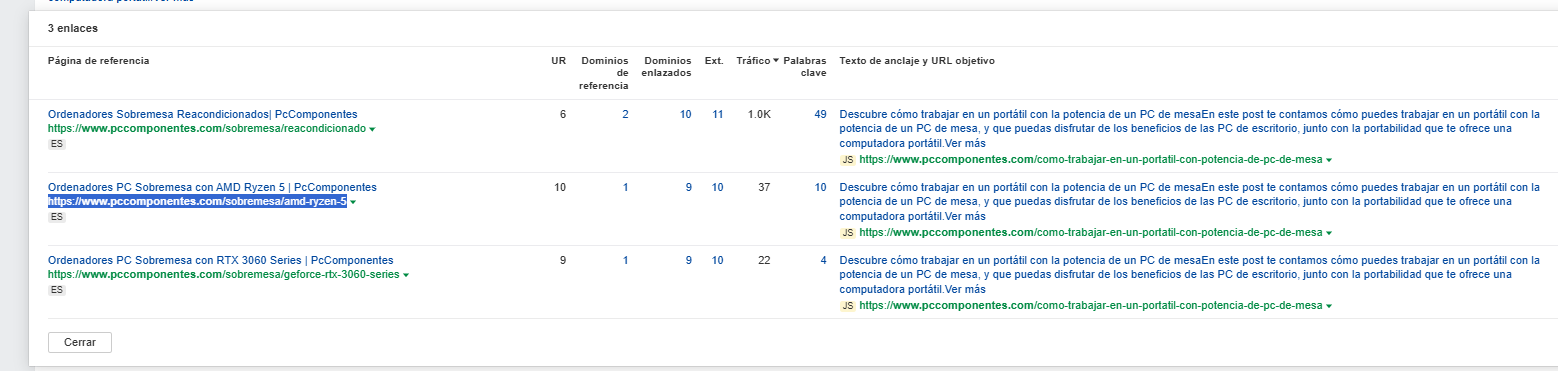This screenshot has width=1558, height=371.
Task: Open external links value 10 in RTX 3060 row
Action: [x=717, y=260]
